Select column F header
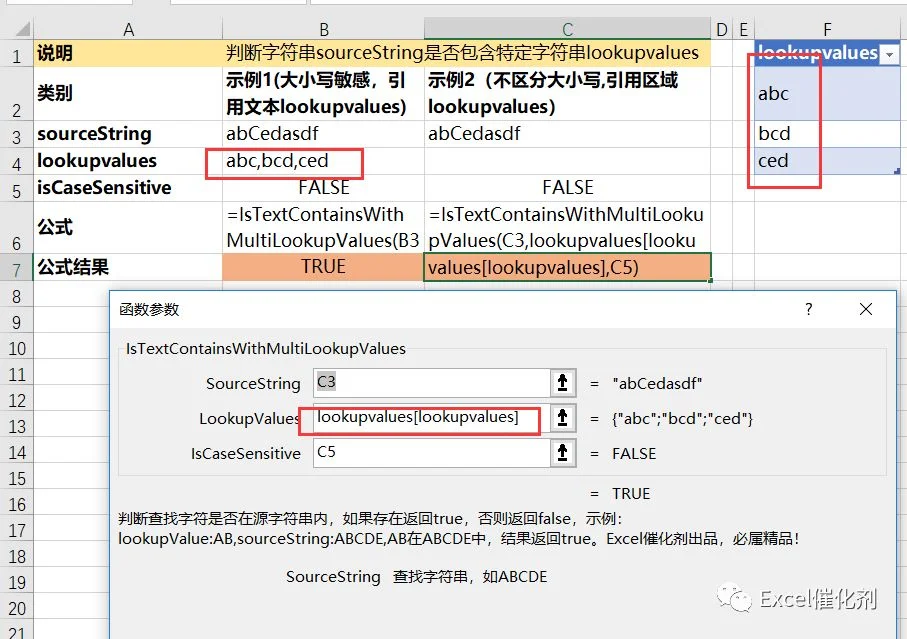907x639 pixels. click(828, 29)
